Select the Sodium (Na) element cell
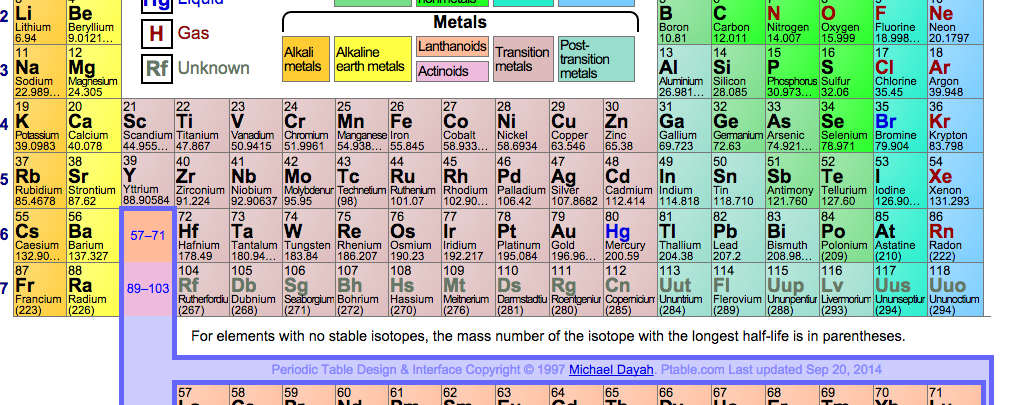This screenshot has height=405, width=1012. click(40, 72)
